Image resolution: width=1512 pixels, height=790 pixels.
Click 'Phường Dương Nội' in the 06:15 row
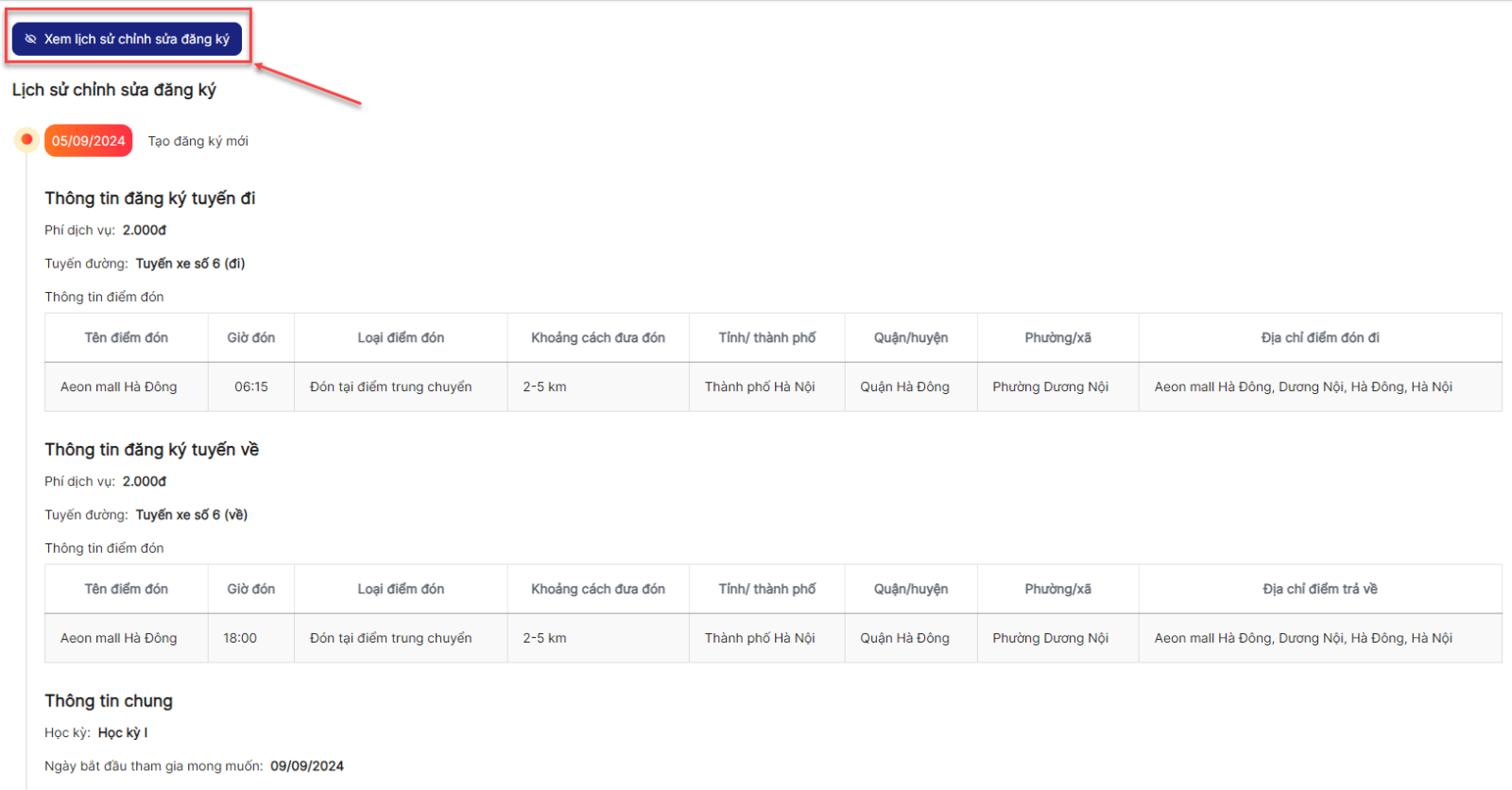pos(1050,386)
